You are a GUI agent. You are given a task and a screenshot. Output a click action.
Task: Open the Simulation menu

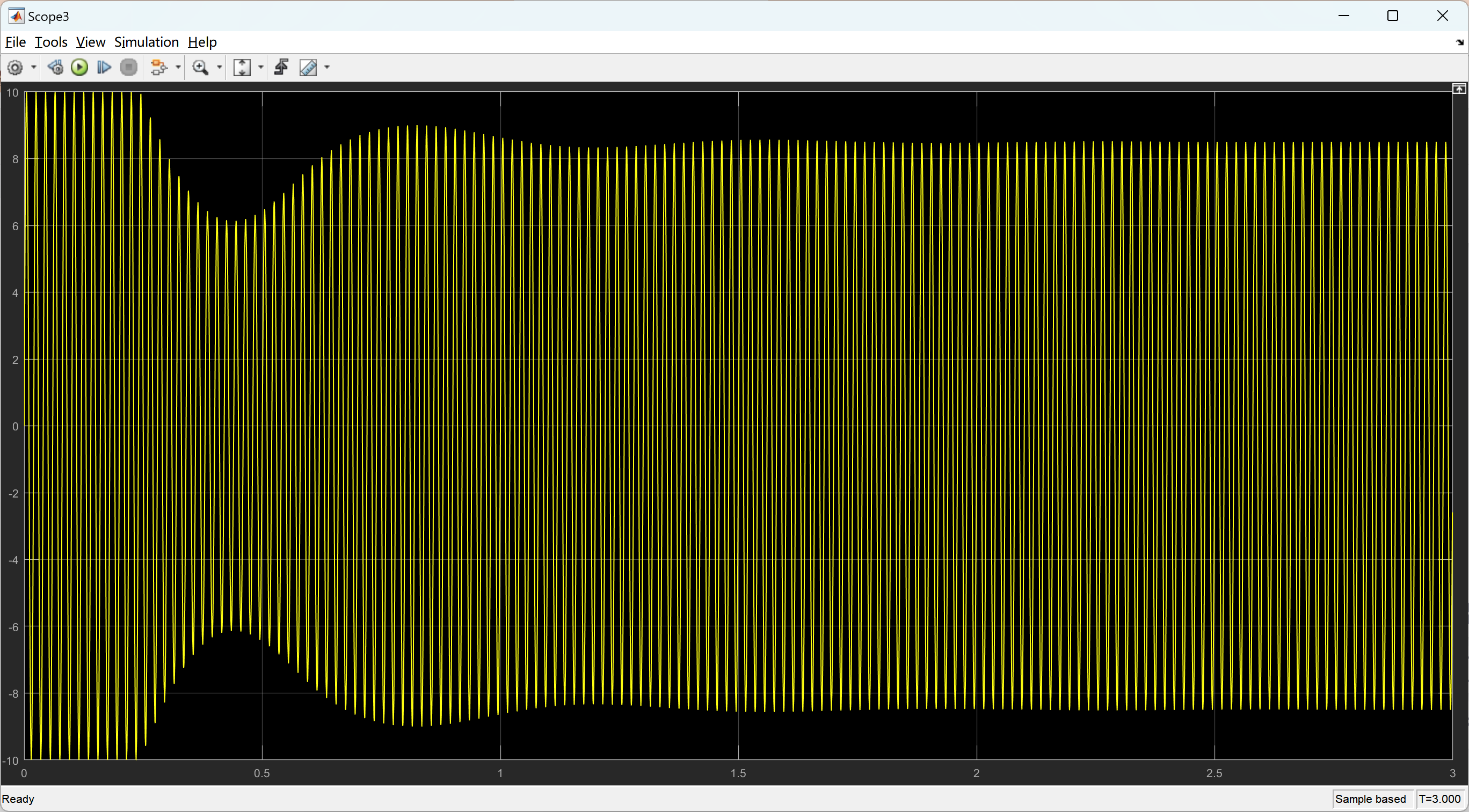point(147,42)
